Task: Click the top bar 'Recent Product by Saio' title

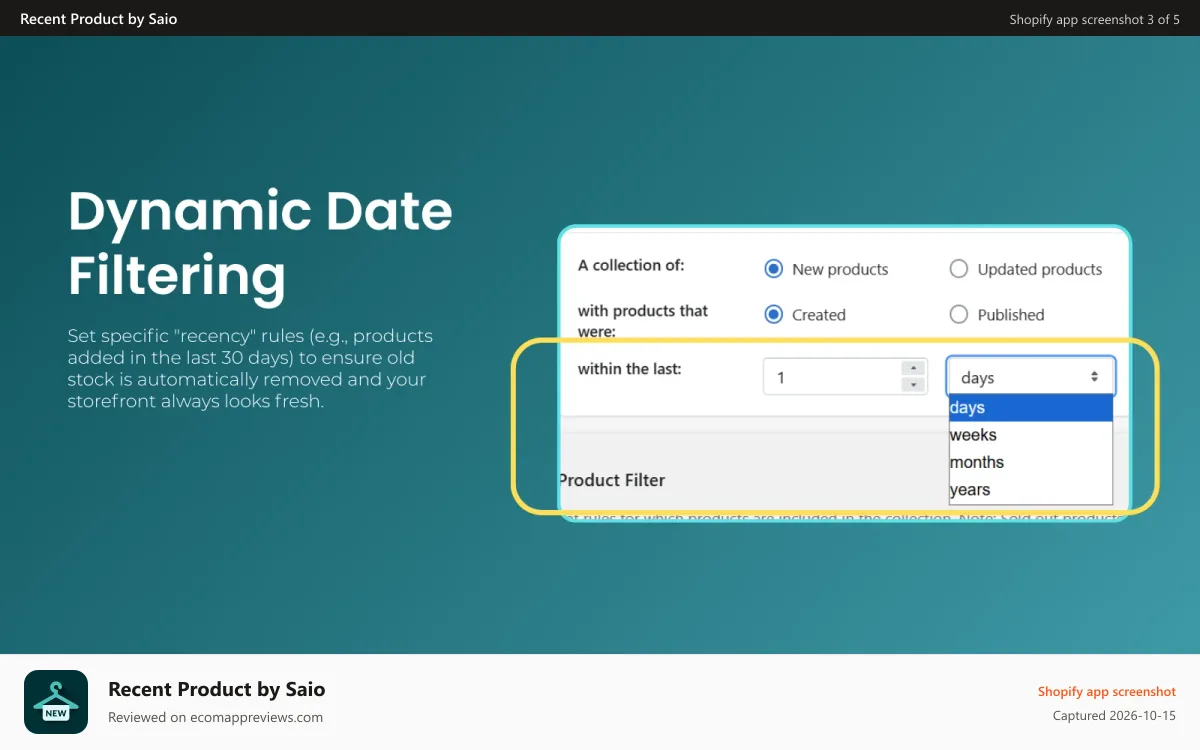Action: [99, 19]
